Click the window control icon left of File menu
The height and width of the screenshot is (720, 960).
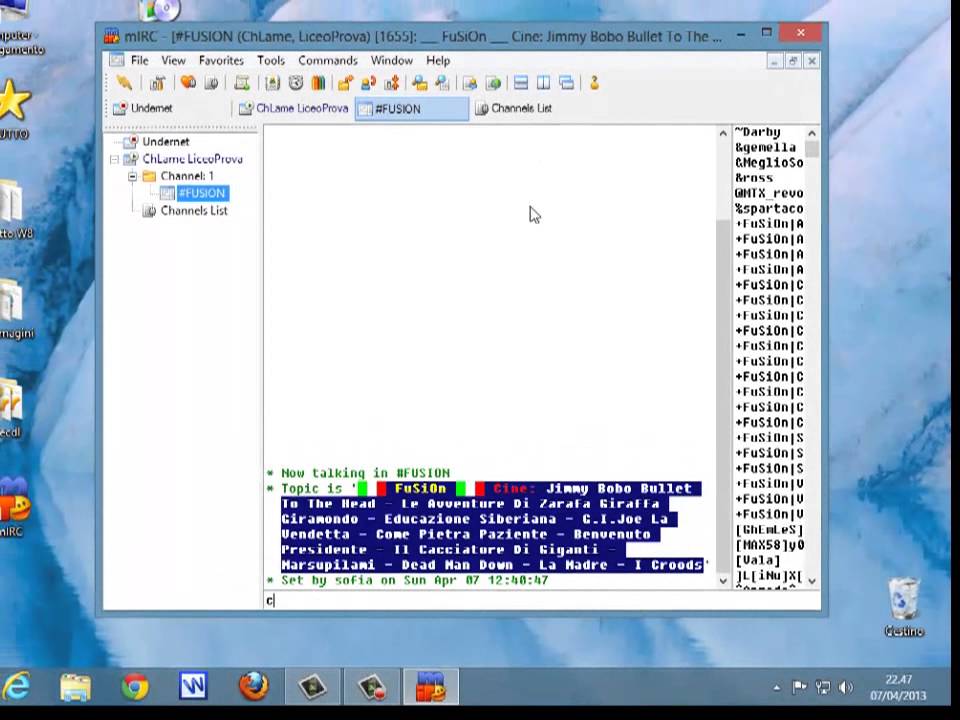[116, 60]
